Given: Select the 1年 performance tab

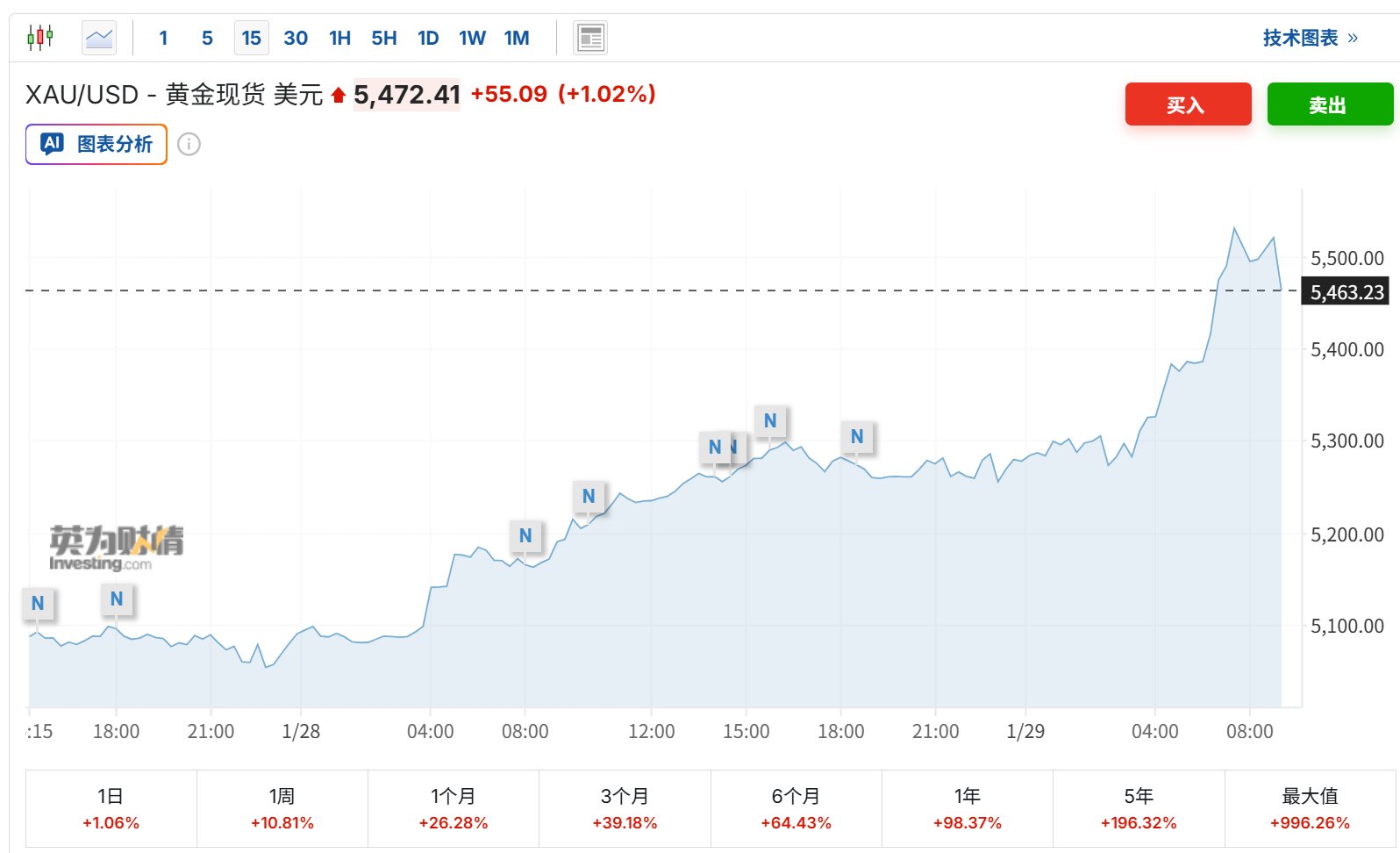Looking at the screenshot, I should (x=967, y=808).
